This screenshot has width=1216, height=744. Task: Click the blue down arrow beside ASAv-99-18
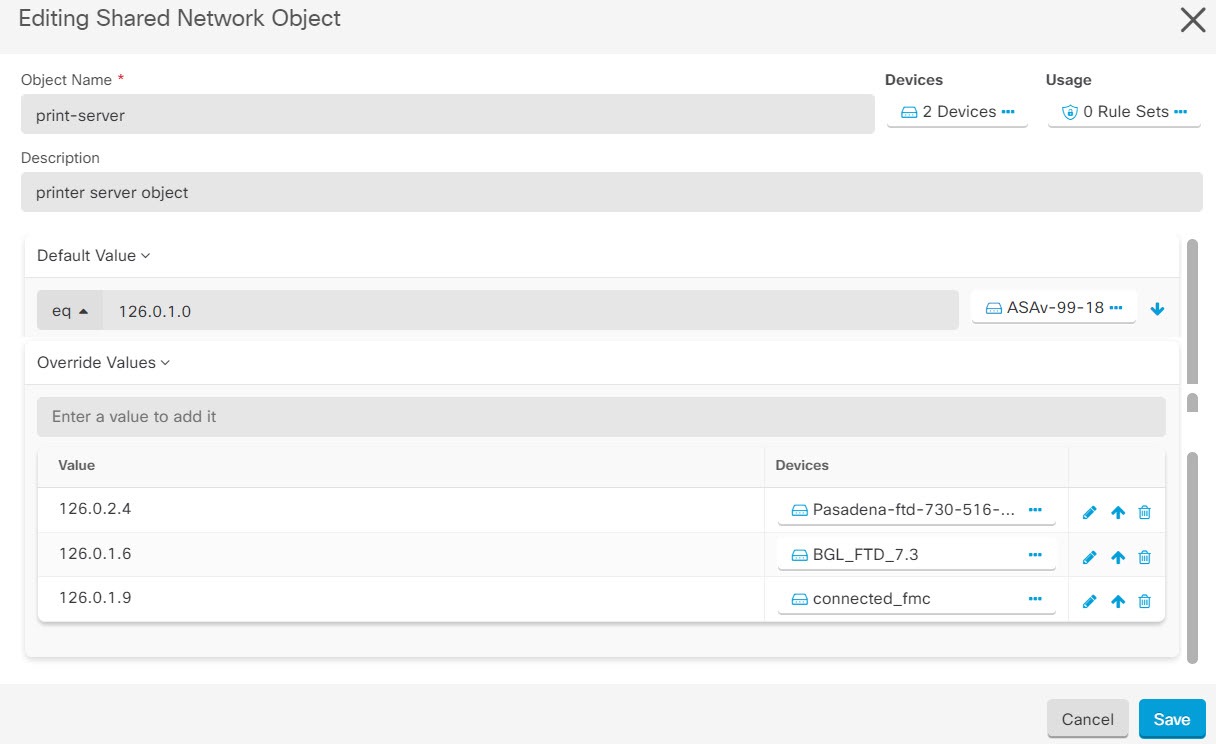(1157, 308)
